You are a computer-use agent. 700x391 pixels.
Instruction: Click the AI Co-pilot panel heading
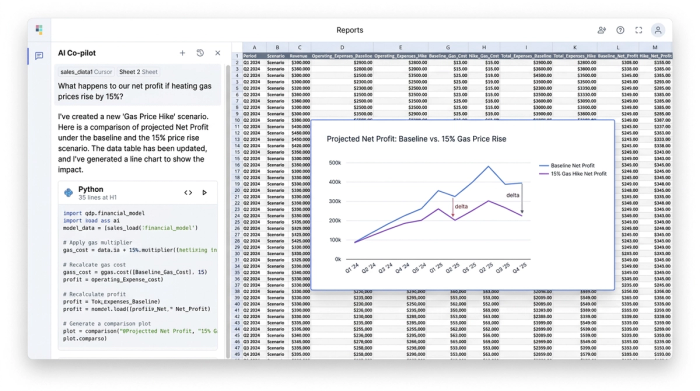(77, 53)
